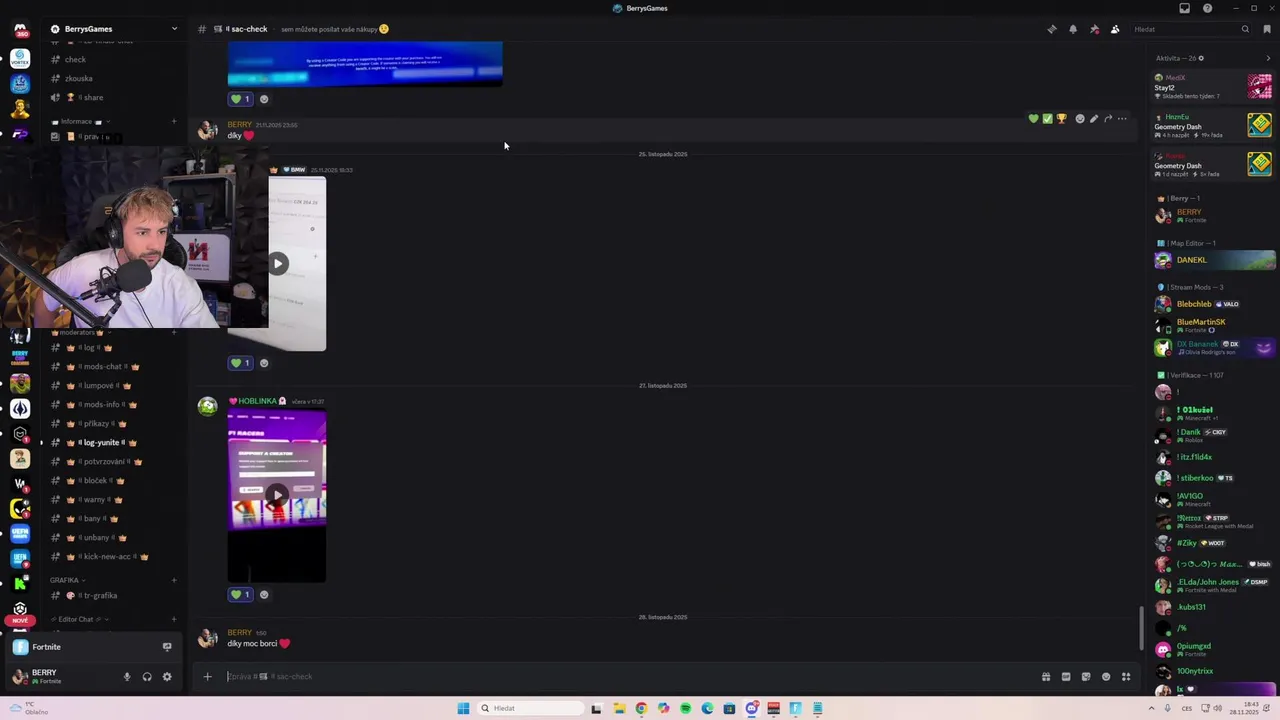Open user settings gear
The width and height of the screenshot is (1280, 720).
[167, 677]
